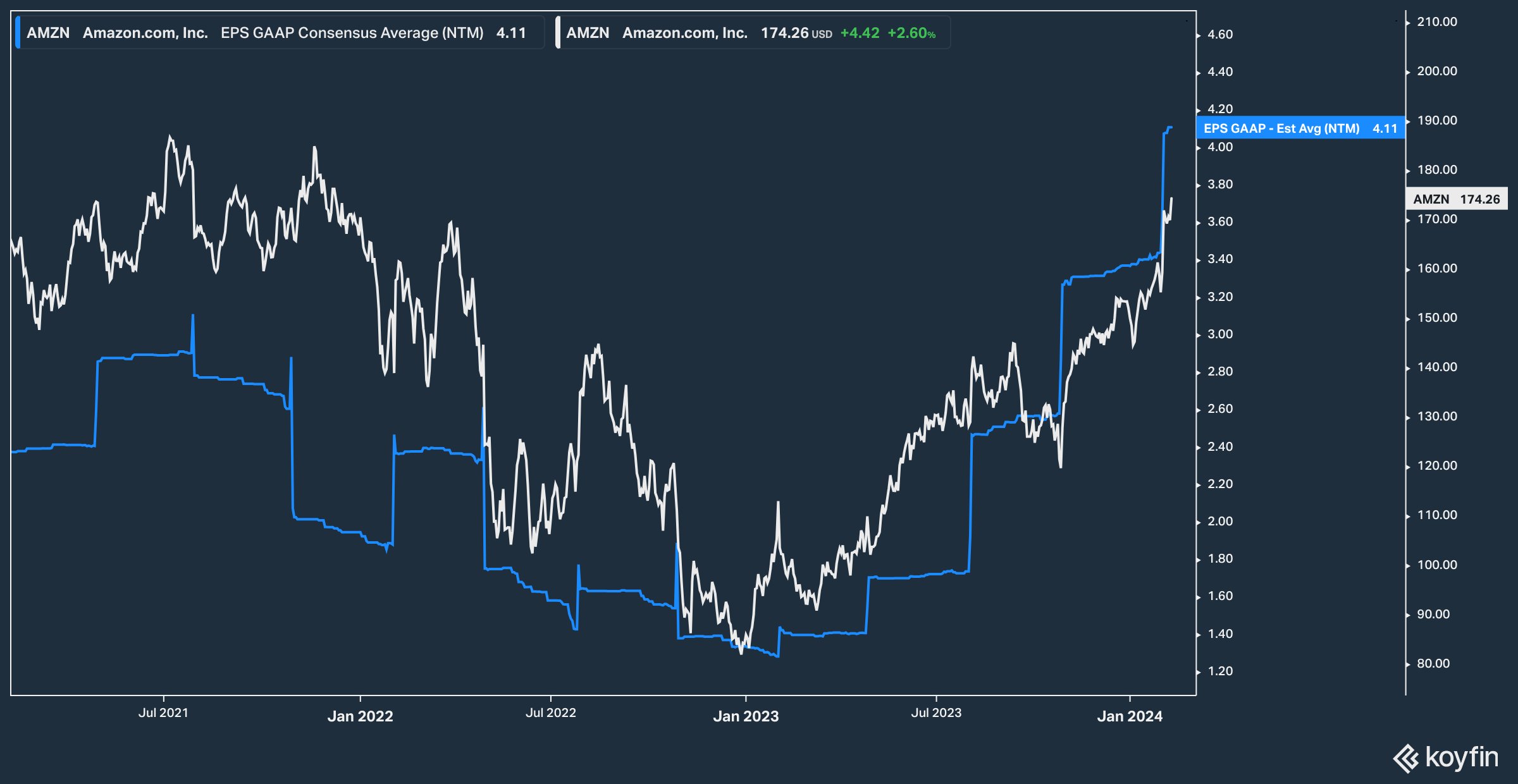
Task: Click the 210.00 price axis value
Action: pos(1437,22)
